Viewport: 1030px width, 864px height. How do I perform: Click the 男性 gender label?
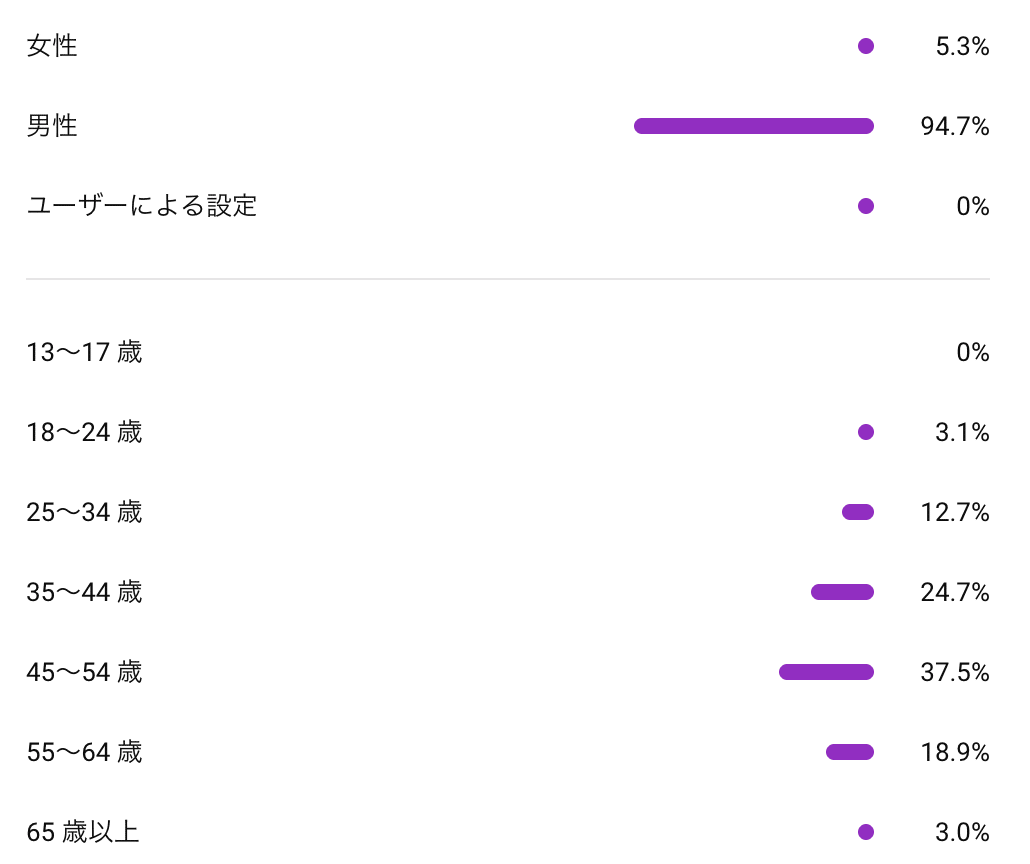point(52,126)
